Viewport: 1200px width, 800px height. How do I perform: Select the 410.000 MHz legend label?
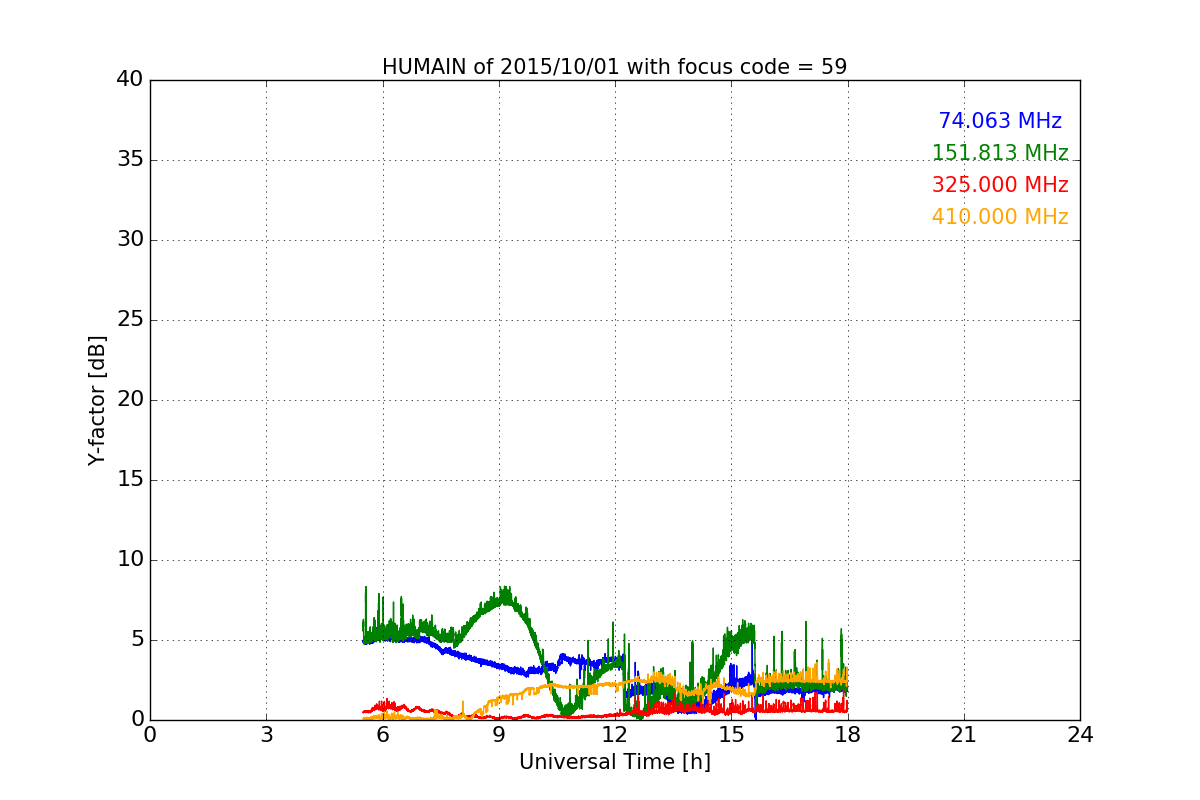tap(1000, 217)
